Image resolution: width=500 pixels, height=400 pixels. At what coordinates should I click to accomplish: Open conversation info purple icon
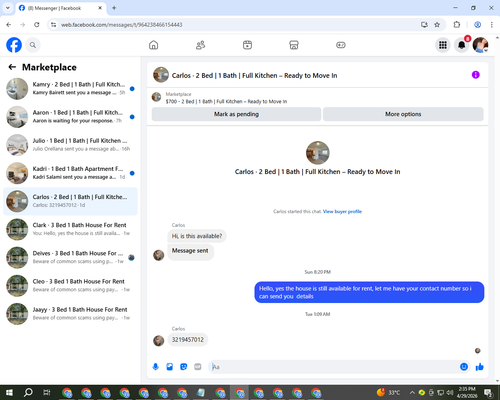point(476,75)
